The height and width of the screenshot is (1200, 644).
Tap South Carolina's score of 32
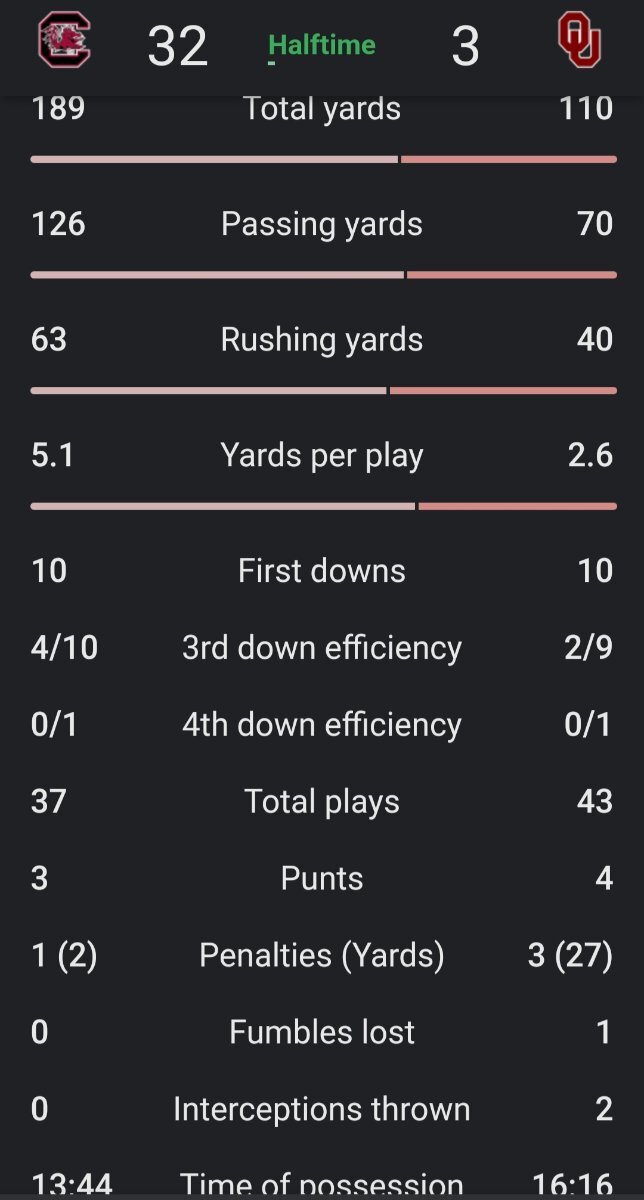click(178, 46)
